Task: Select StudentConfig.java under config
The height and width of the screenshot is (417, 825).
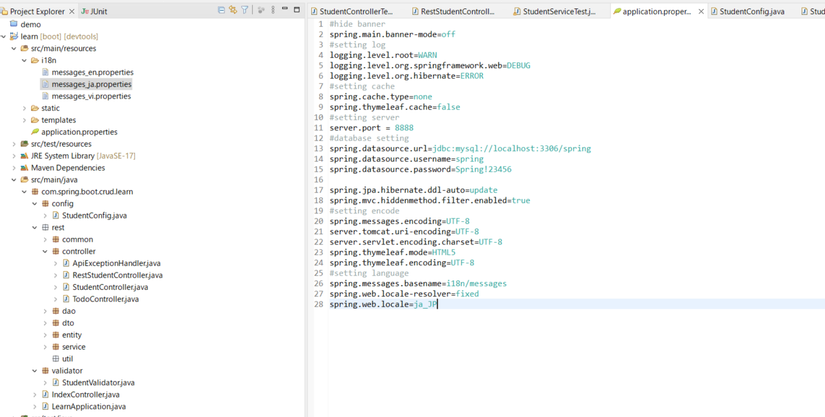Action: [94, 216]
